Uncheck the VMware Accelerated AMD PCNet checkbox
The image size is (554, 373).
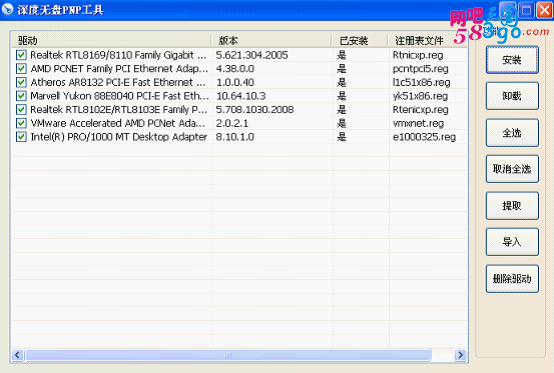point(21,123)
